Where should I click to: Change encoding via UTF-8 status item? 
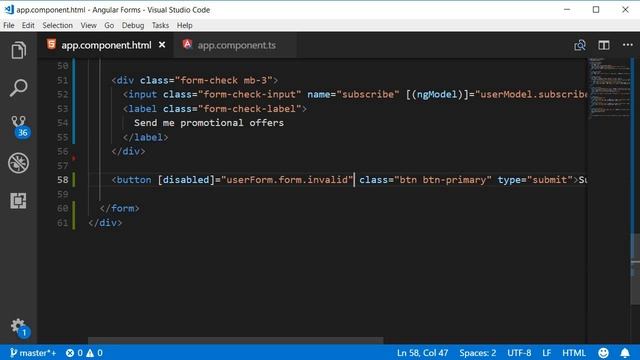[x=519, y=353]
